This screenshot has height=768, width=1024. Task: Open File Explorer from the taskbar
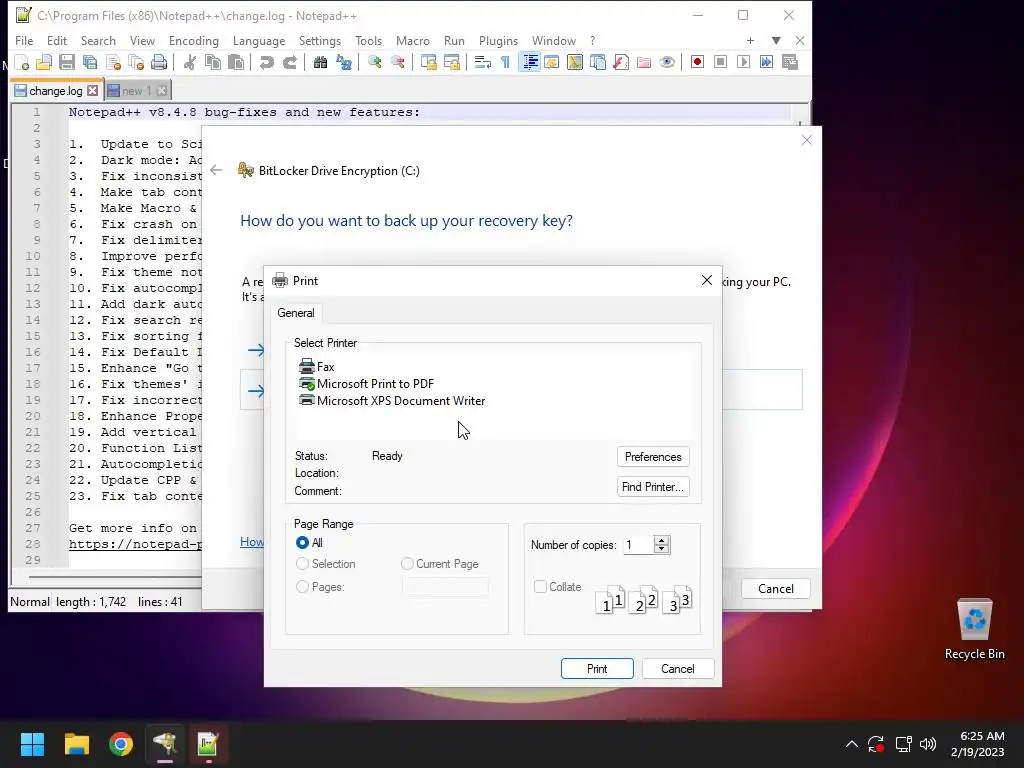coord(76,744)
